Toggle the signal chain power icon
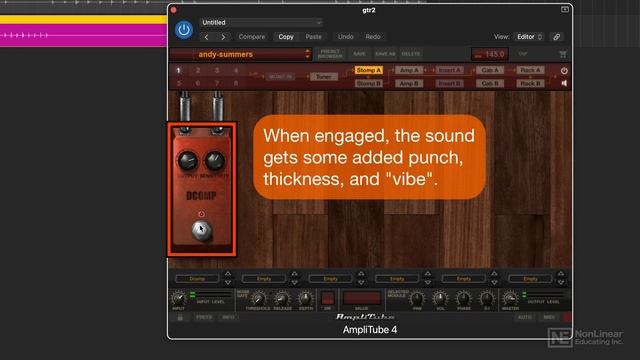Viewport: 640px width, 360px height. [564, 71]
